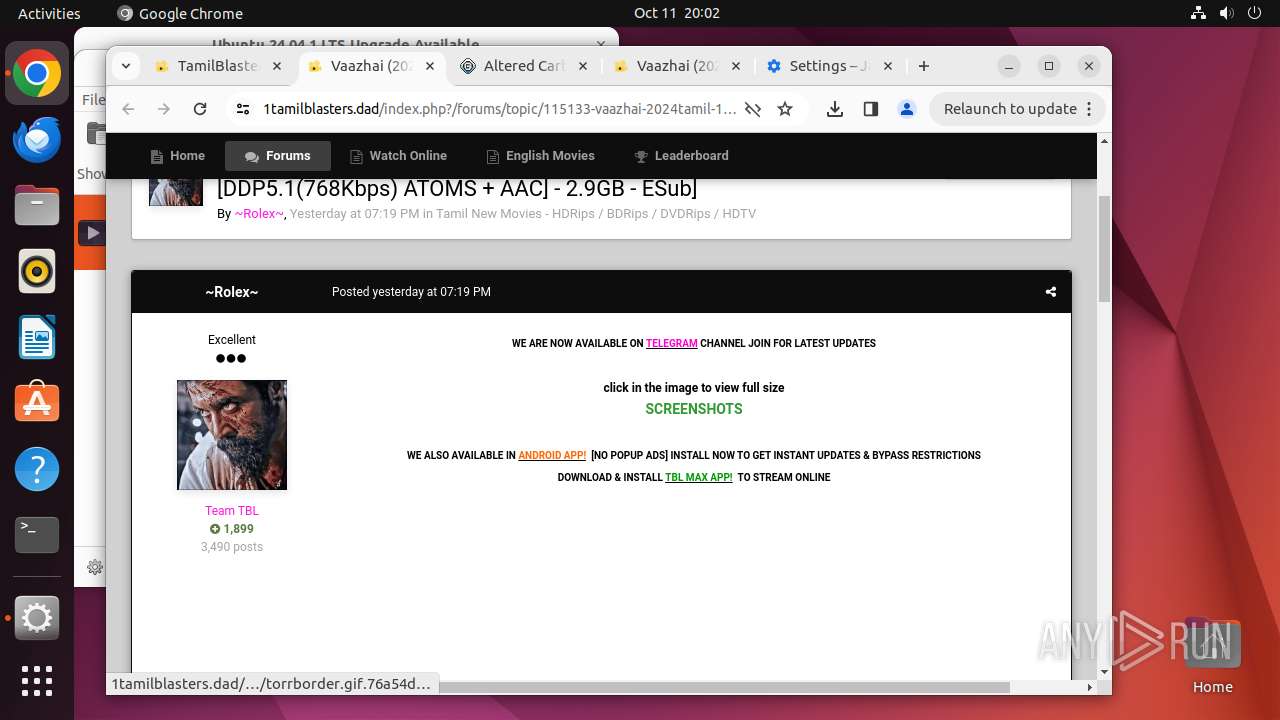This screenshot has height=720, width=1280.
Task: Open Settings gear in the dock
Action: (37, 618)
